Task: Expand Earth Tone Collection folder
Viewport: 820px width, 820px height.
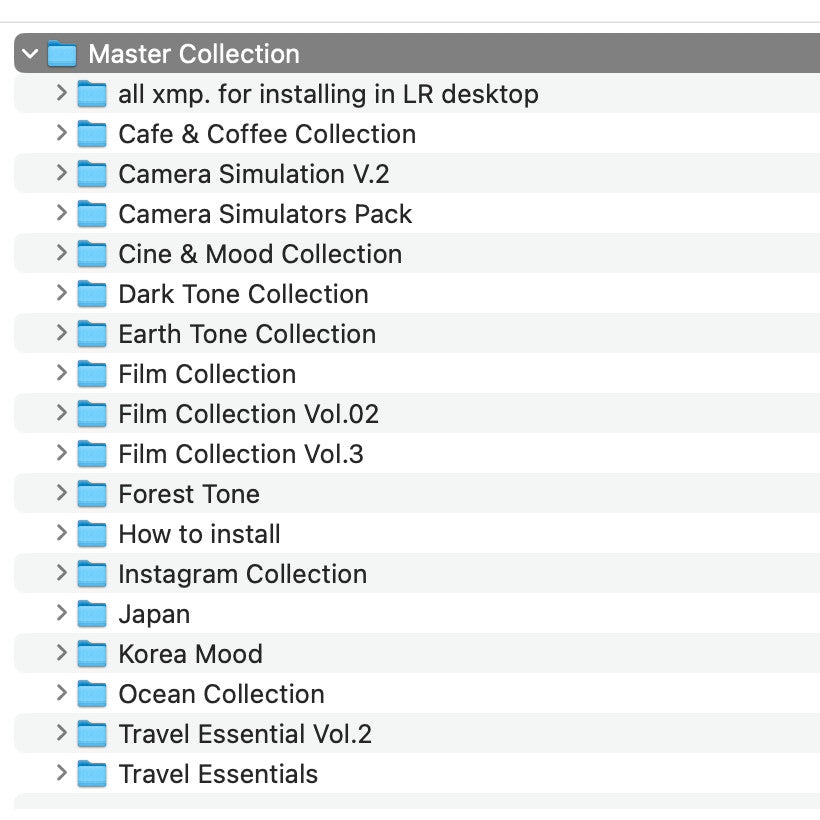Action: pos(62,333)
